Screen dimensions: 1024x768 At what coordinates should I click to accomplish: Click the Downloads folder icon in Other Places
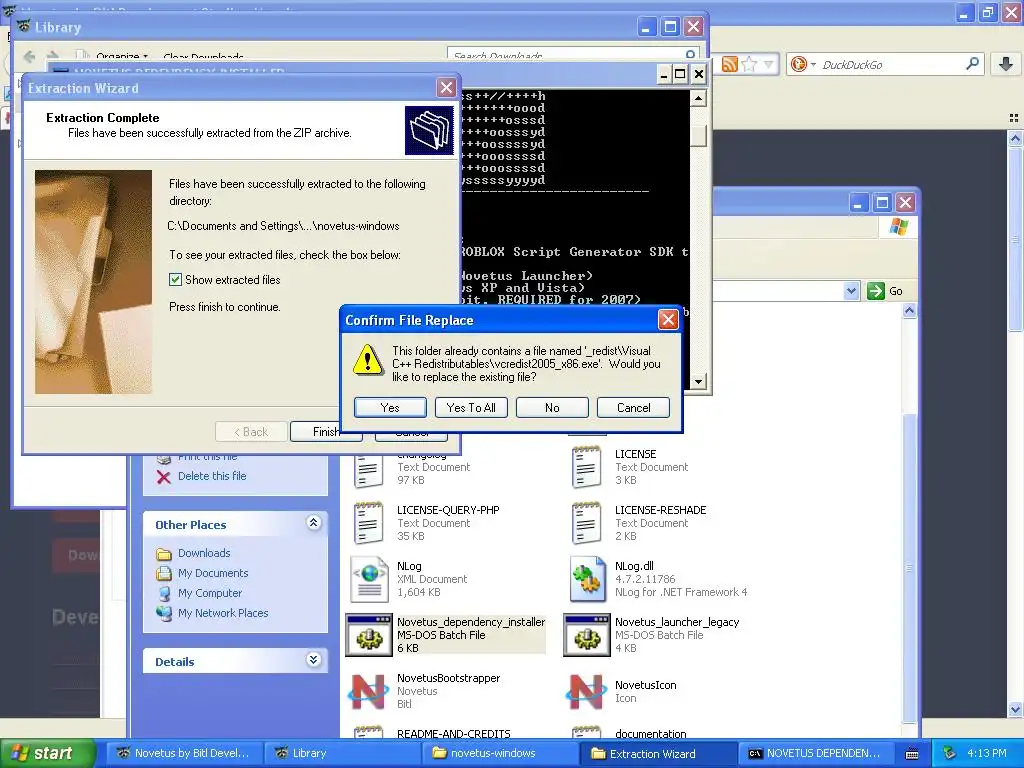click(x=164, y=554)
